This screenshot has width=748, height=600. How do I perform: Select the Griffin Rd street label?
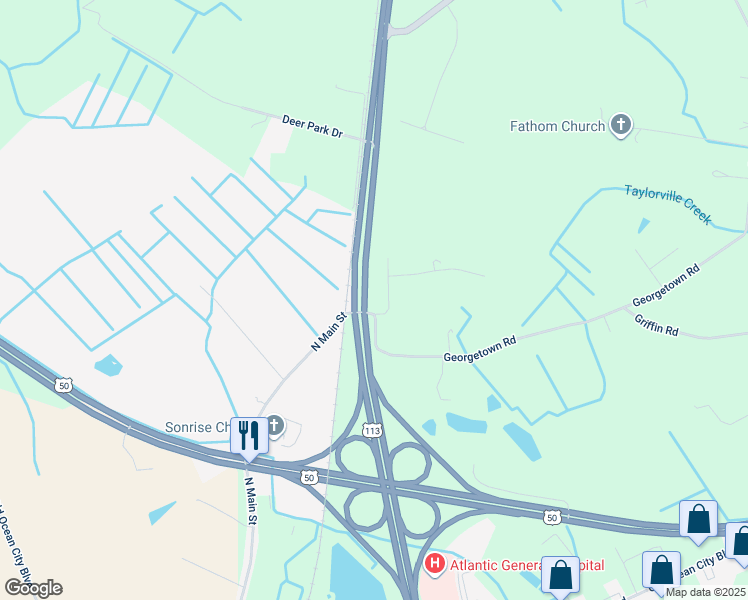tap(656, 325)
